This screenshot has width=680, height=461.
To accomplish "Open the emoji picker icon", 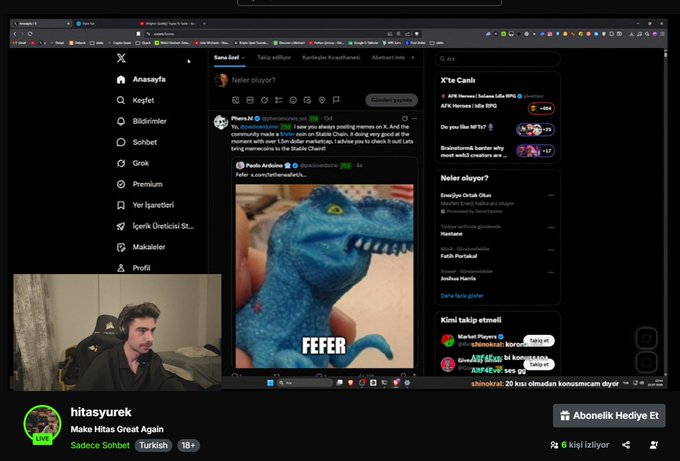I will click(293, 100).
